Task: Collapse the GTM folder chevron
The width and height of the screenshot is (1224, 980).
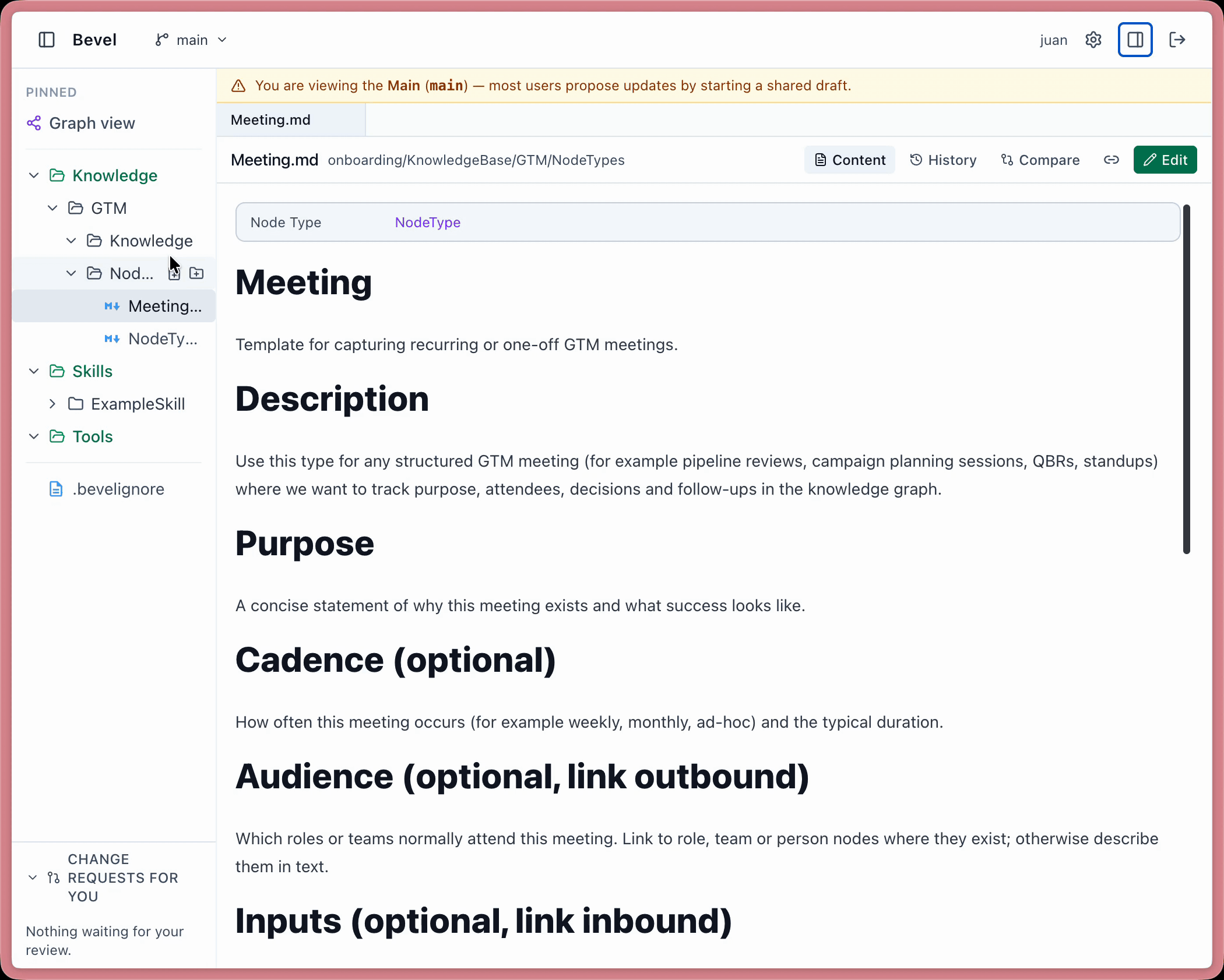Action: (x=52, y=208)
